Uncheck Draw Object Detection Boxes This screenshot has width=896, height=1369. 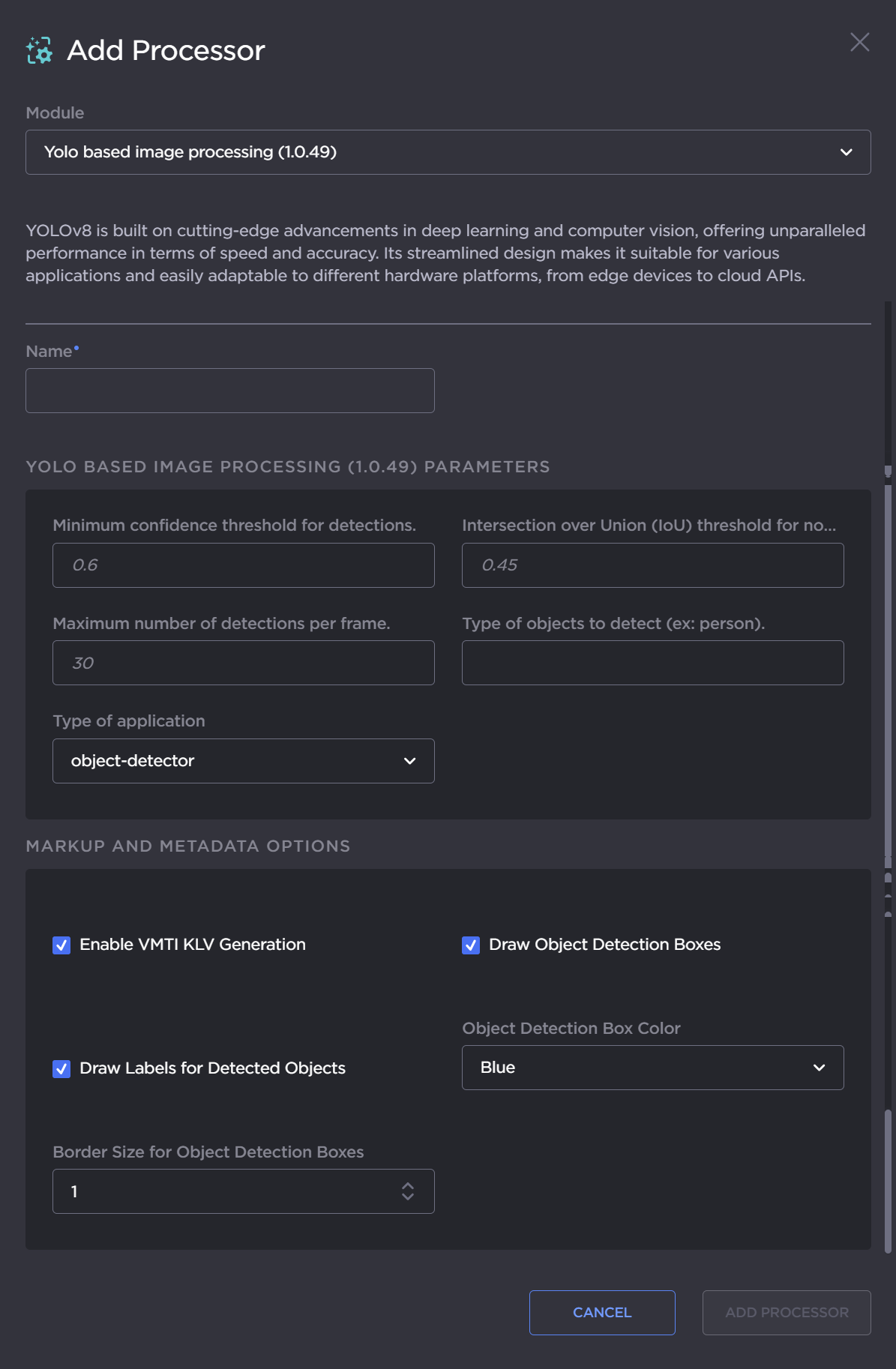coord(471,945)
